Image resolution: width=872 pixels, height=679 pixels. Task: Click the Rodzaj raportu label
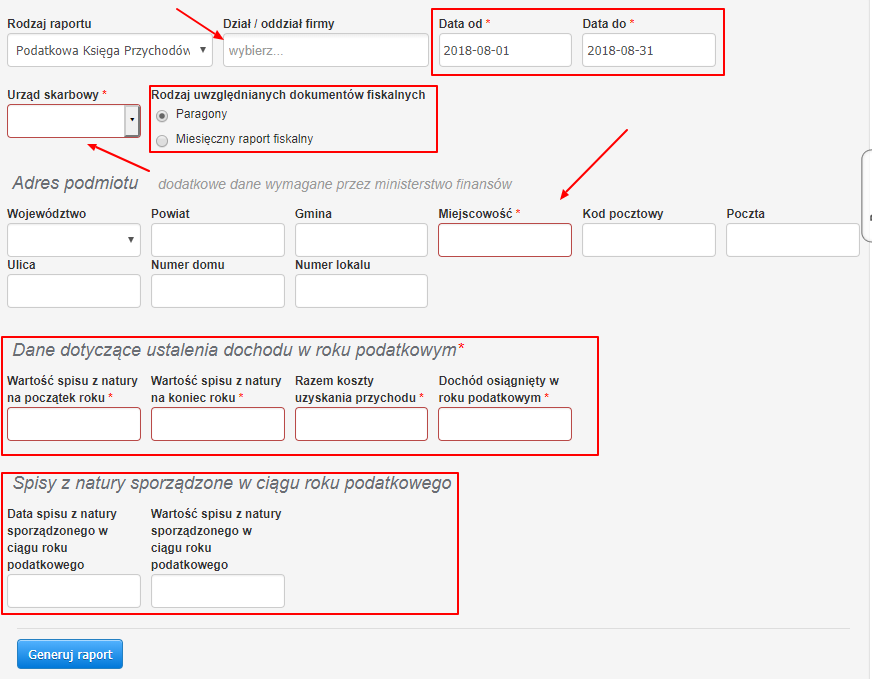pos(49,24)
